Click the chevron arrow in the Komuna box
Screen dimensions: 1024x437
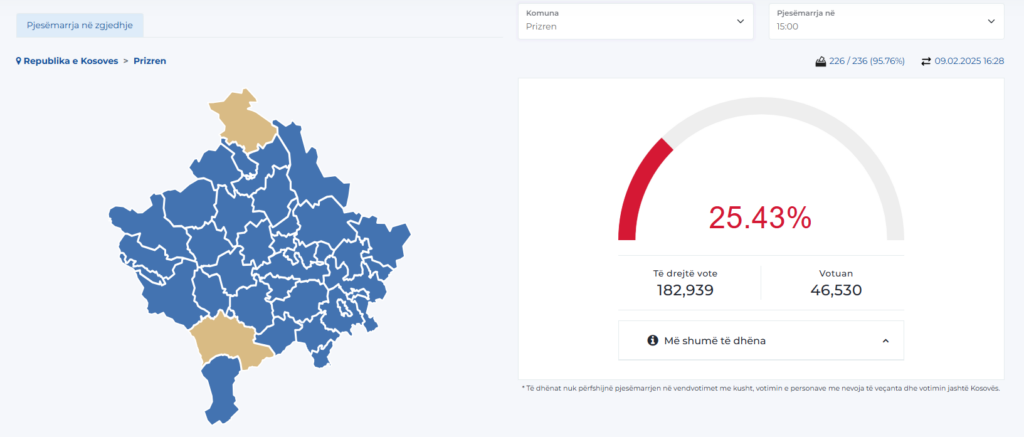pos(740,21)
